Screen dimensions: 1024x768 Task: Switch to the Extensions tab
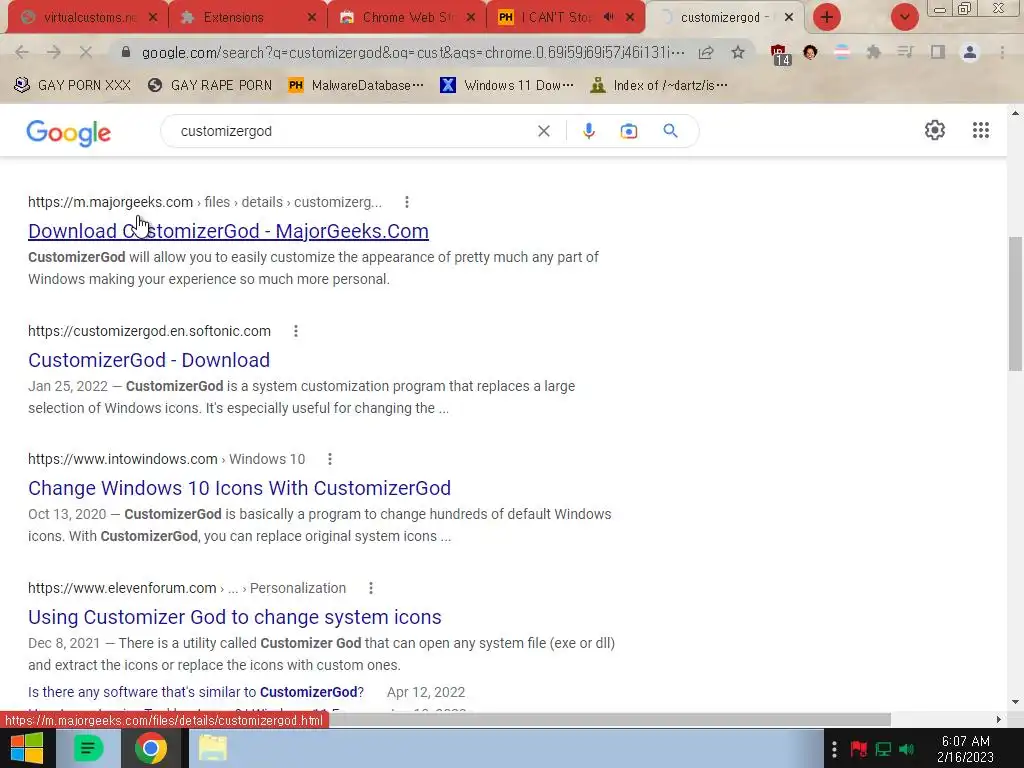pos(247,17)
